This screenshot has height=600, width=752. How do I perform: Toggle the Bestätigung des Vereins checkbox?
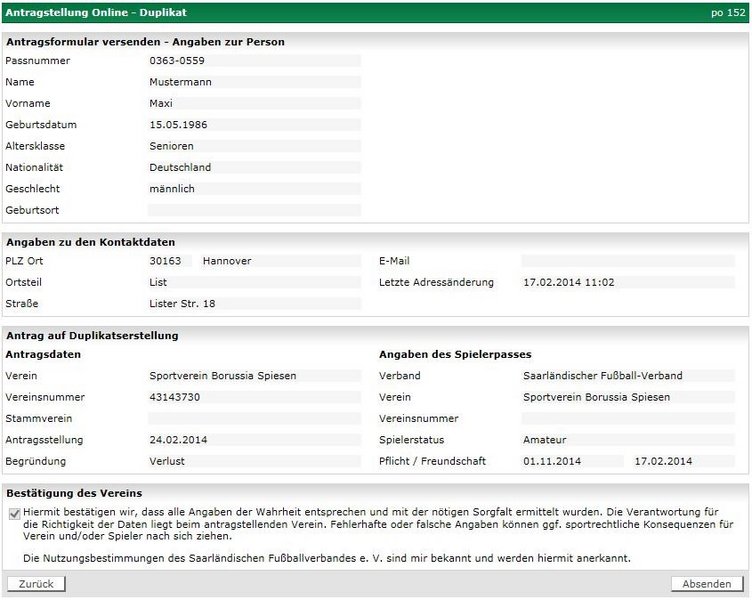tap(13, 514)
